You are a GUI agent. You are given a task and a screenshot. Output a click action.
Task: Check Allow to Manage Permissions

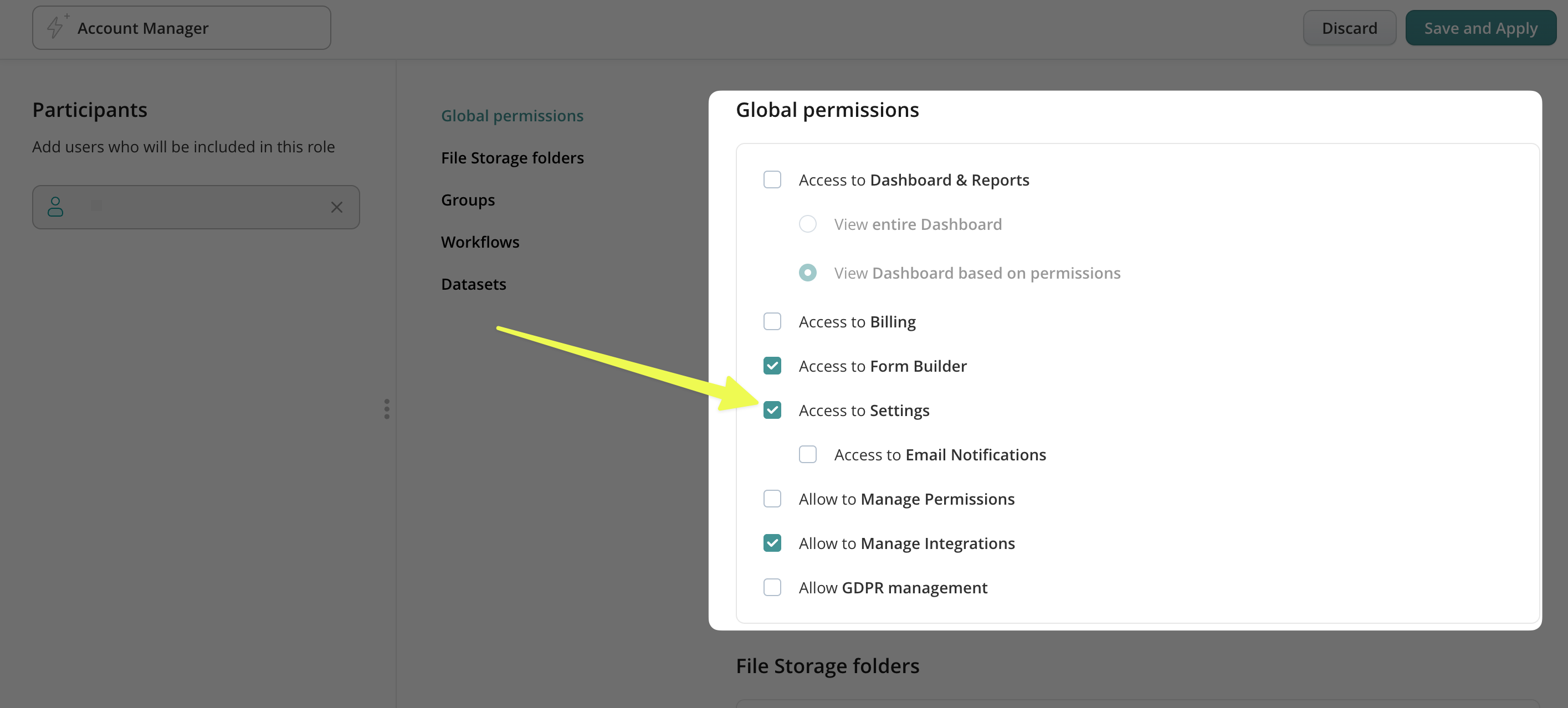772,499
